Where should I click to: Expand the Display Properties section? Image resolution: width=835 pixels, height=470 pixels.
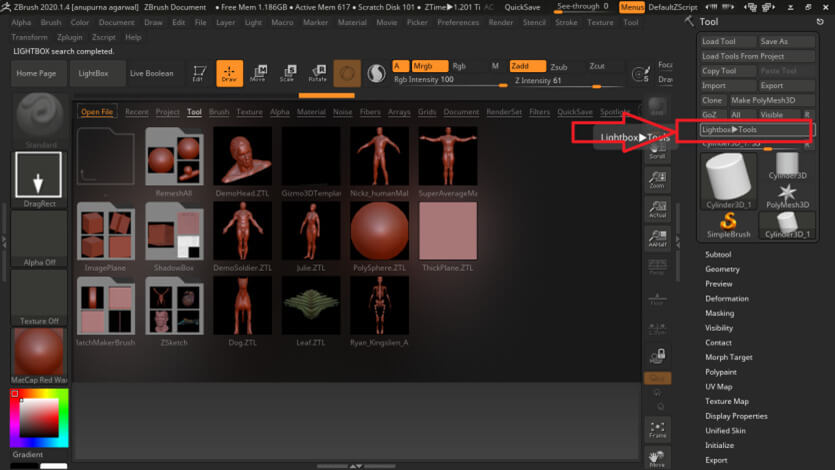click(x=736, y=416)
